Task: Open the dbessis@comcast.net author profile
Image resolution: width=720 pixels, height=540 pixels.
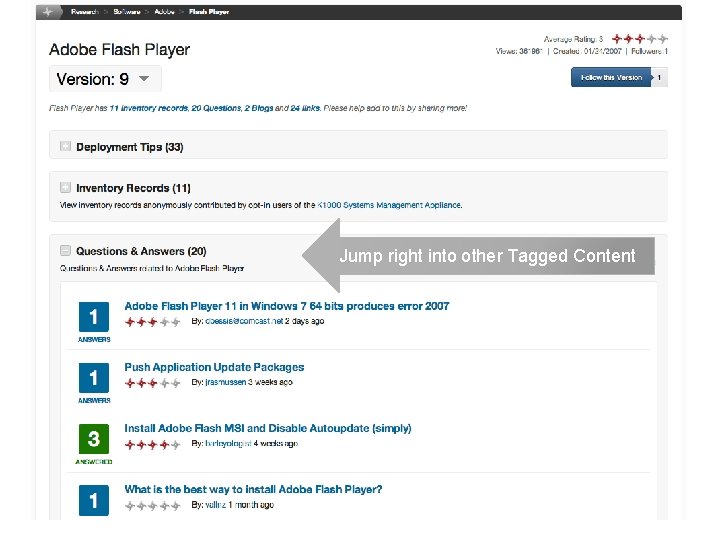Action: [x=244, y=321]
